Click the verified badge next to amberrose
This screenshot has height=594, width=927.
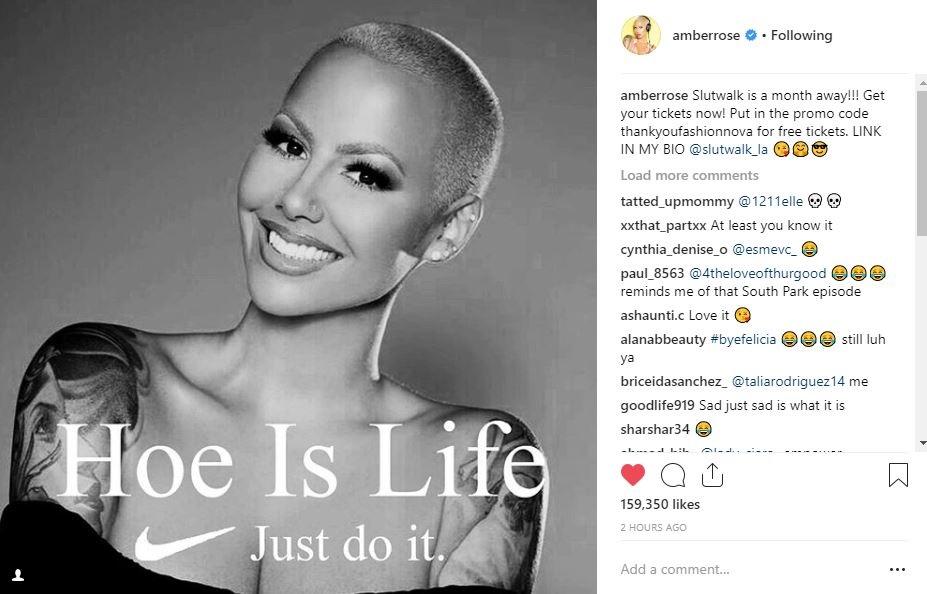pyautogui.click(x=751, y=35)
